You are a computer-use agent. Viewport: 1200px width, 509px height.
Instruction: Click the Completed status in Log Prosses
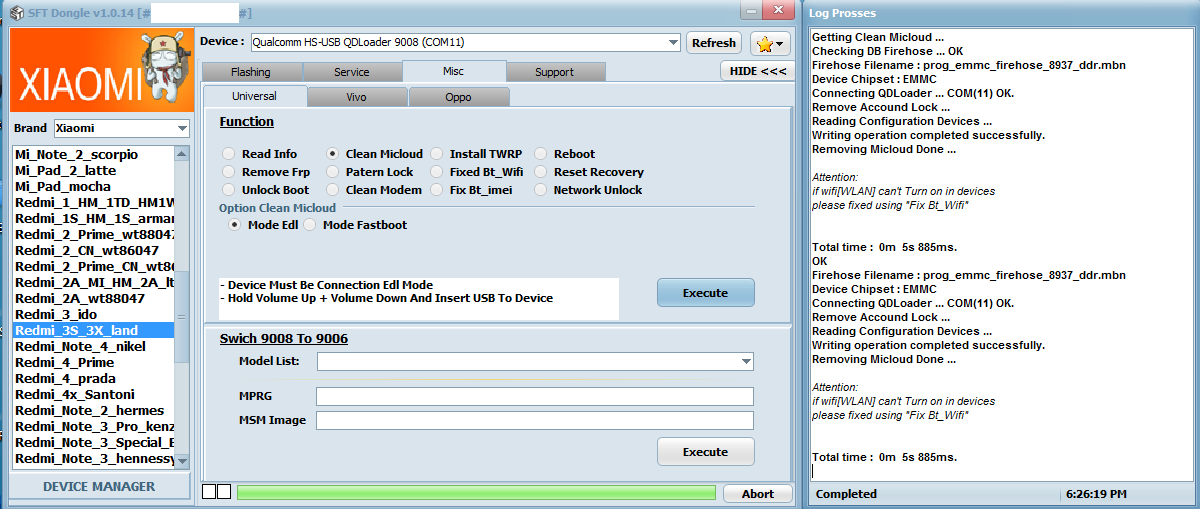846,494
